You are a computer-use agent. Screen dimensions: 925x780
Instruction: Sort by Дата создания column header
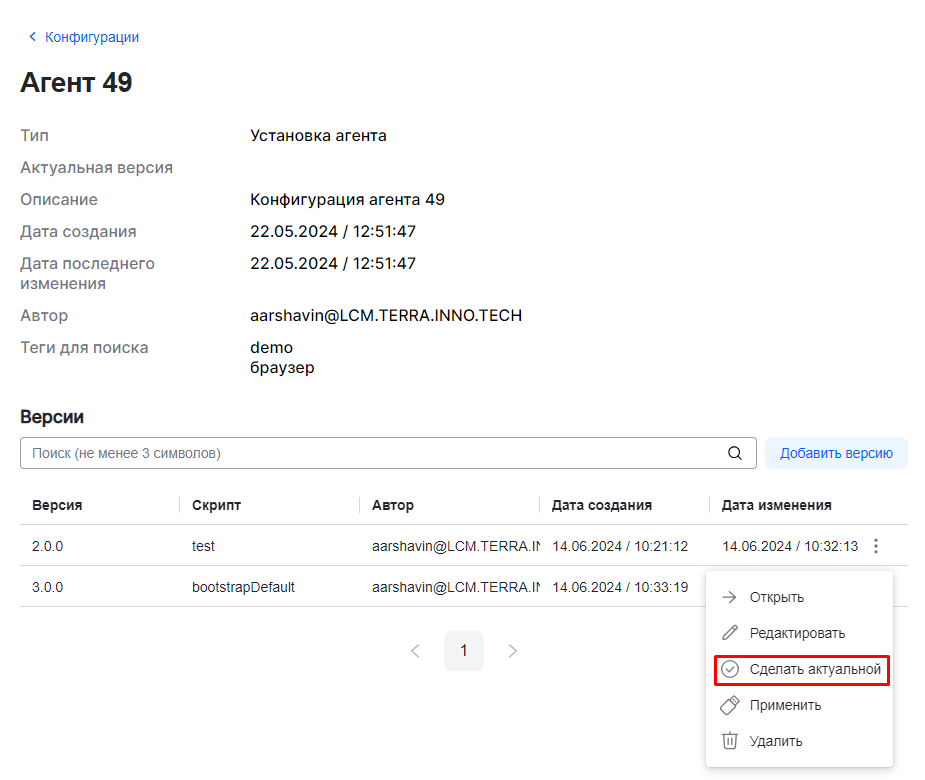(x=601, y=505)
